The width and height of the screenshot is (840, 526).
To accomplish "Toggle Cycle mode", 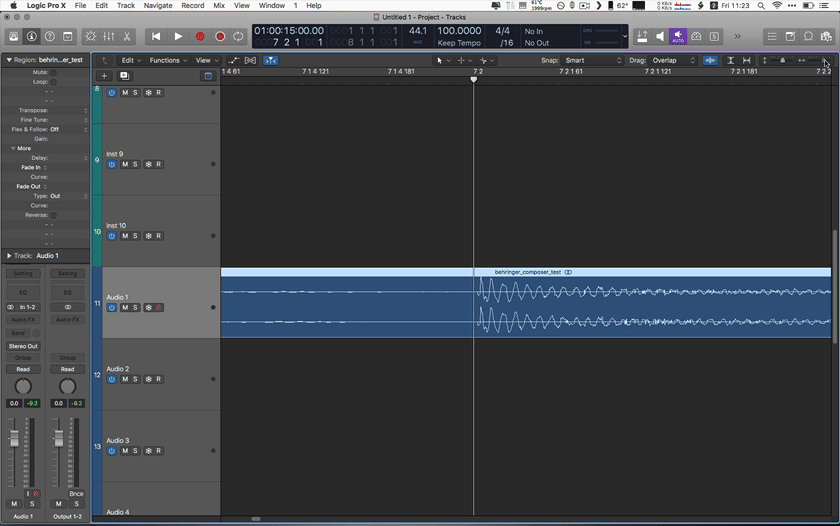I will 238,36.
